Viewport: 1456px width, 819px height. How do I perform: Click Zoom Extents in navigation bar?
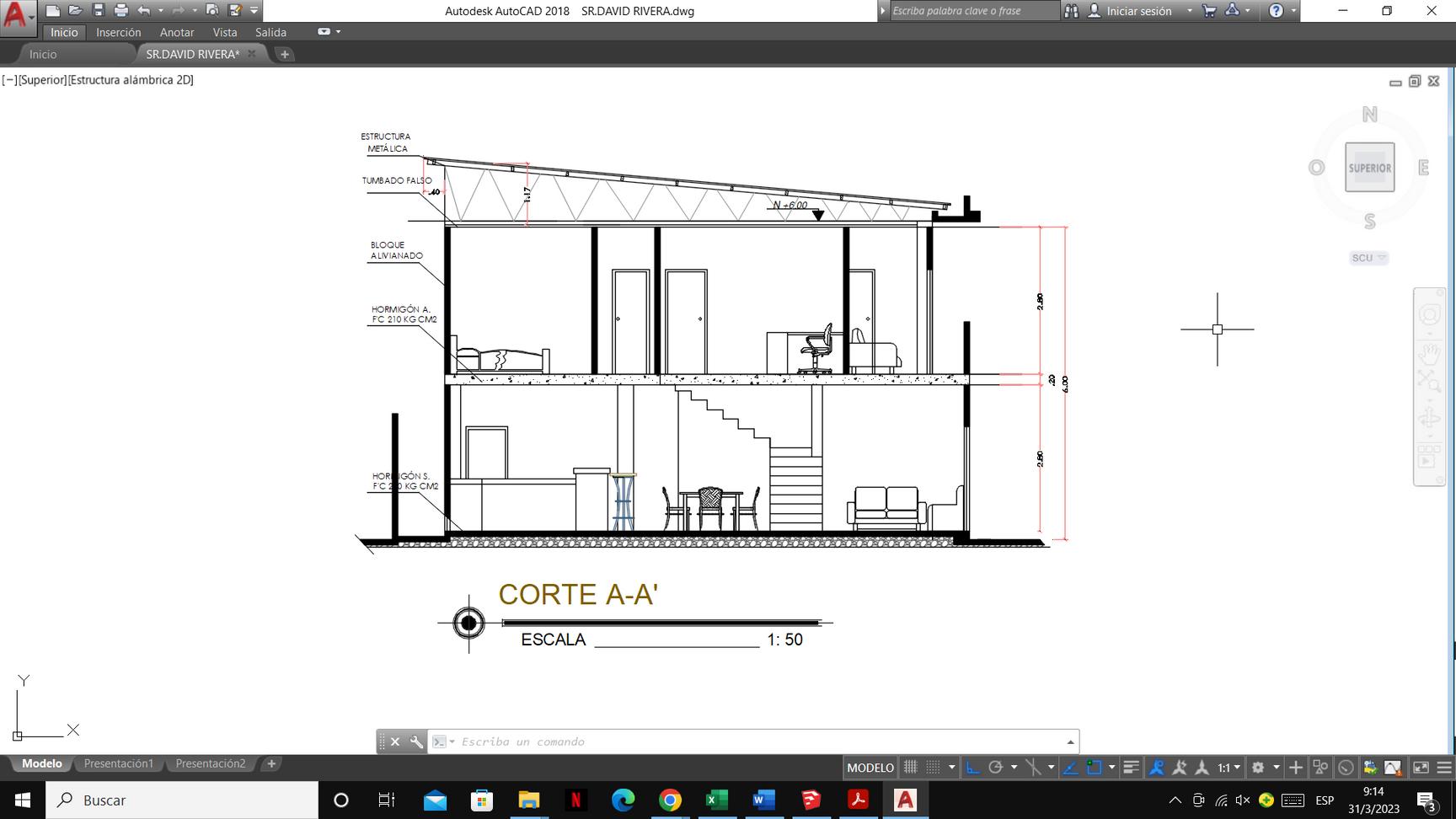coord(1429,380)
